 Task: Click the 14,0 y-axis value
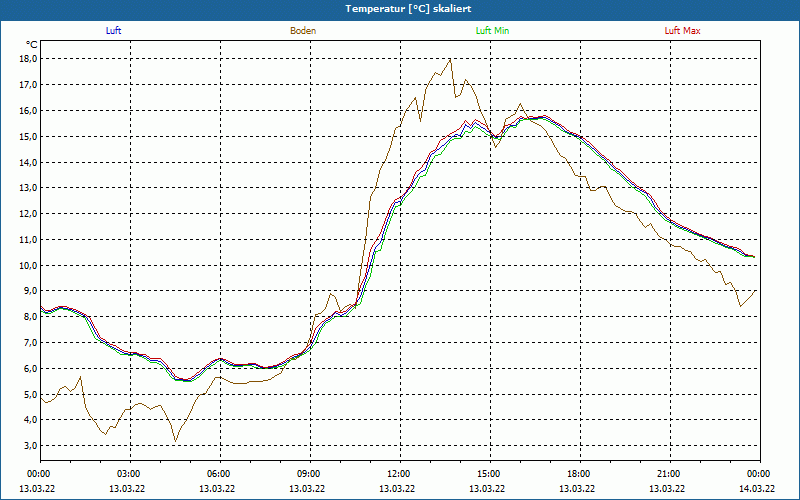click(x=29, y=162)
